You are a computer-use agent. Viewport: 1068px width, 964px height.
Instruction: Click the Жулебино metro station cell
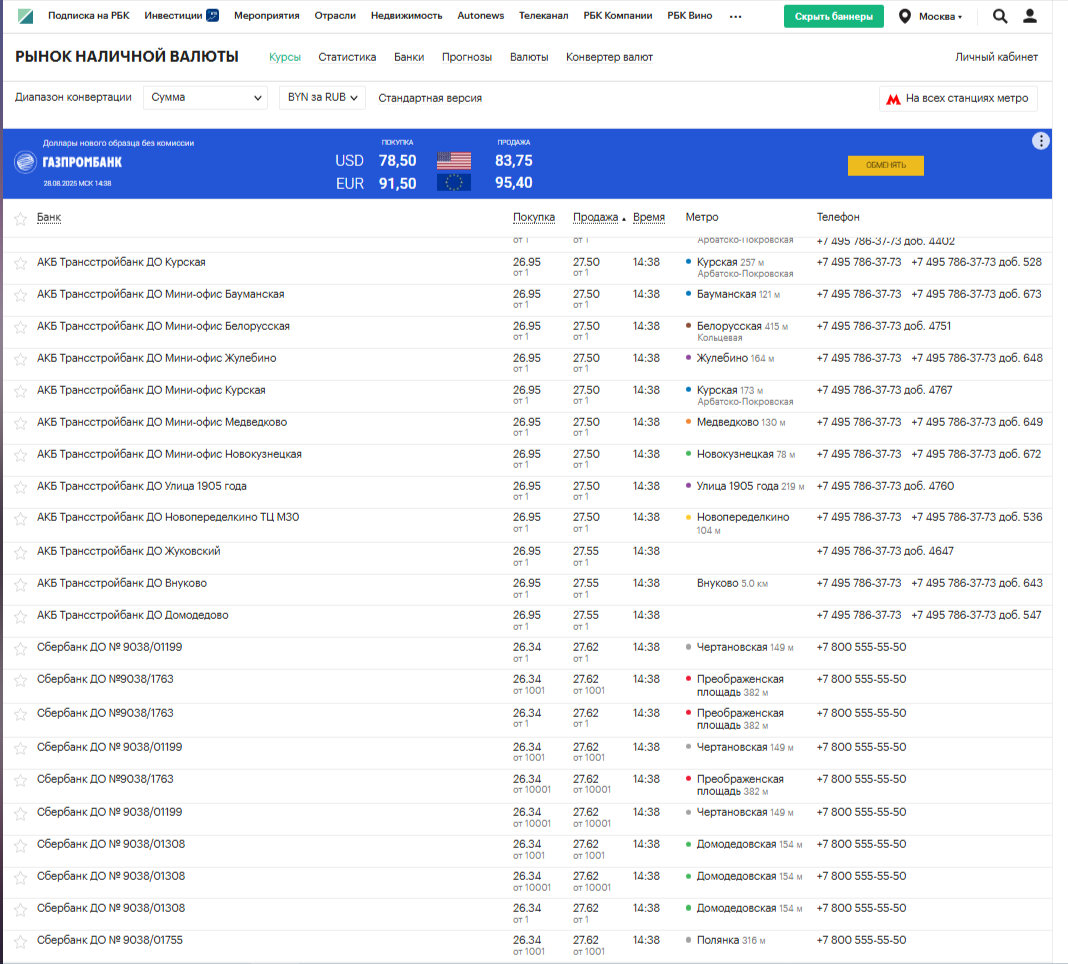(x=735, y=358)
